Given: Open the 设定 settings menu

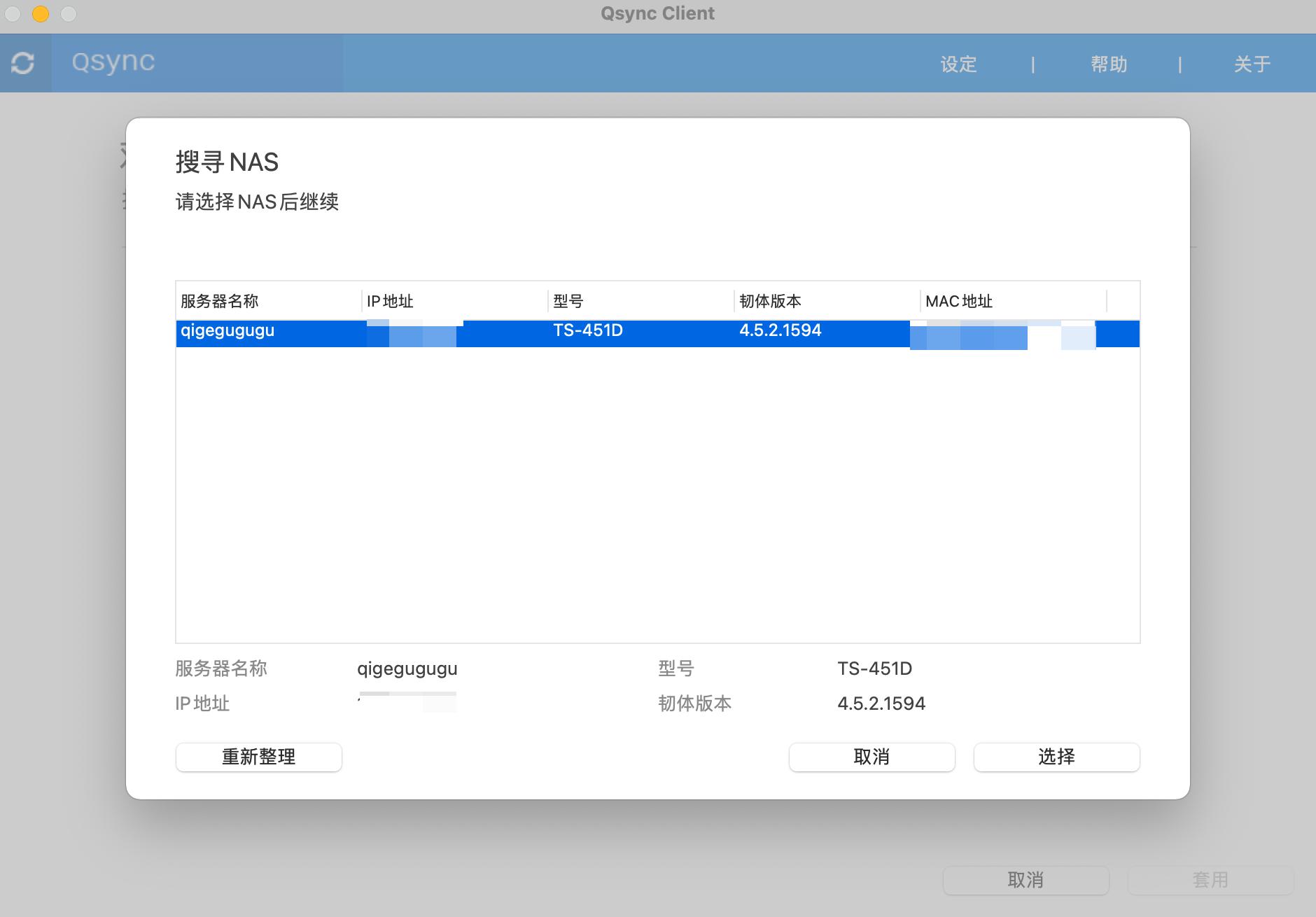Looking at the screenshot, I should click(x=958, y=64).
